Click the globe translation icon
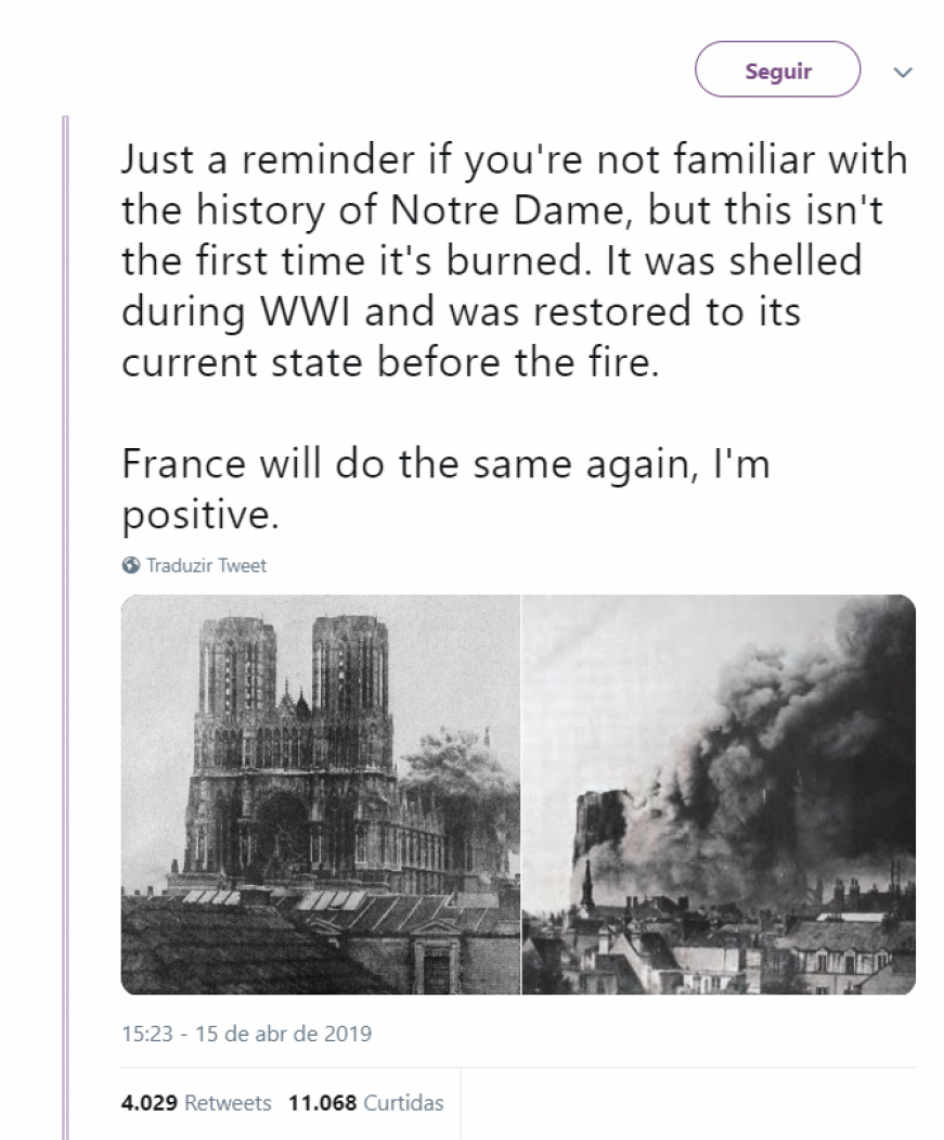The width and height of the screenshot is (944, 1140). [x=130, y=565]
